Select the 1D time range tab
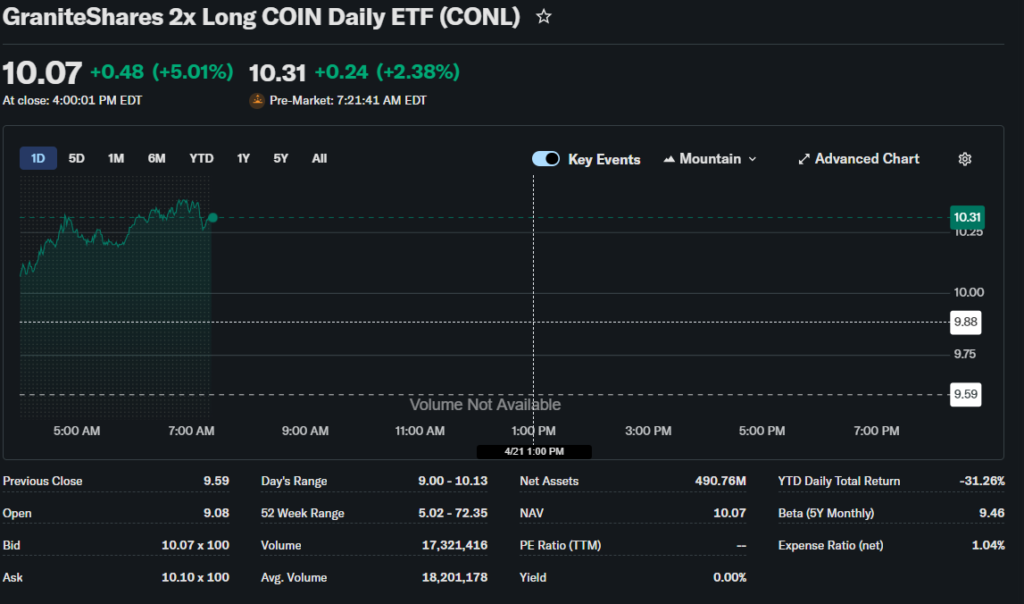 click(x=38, y=158)
